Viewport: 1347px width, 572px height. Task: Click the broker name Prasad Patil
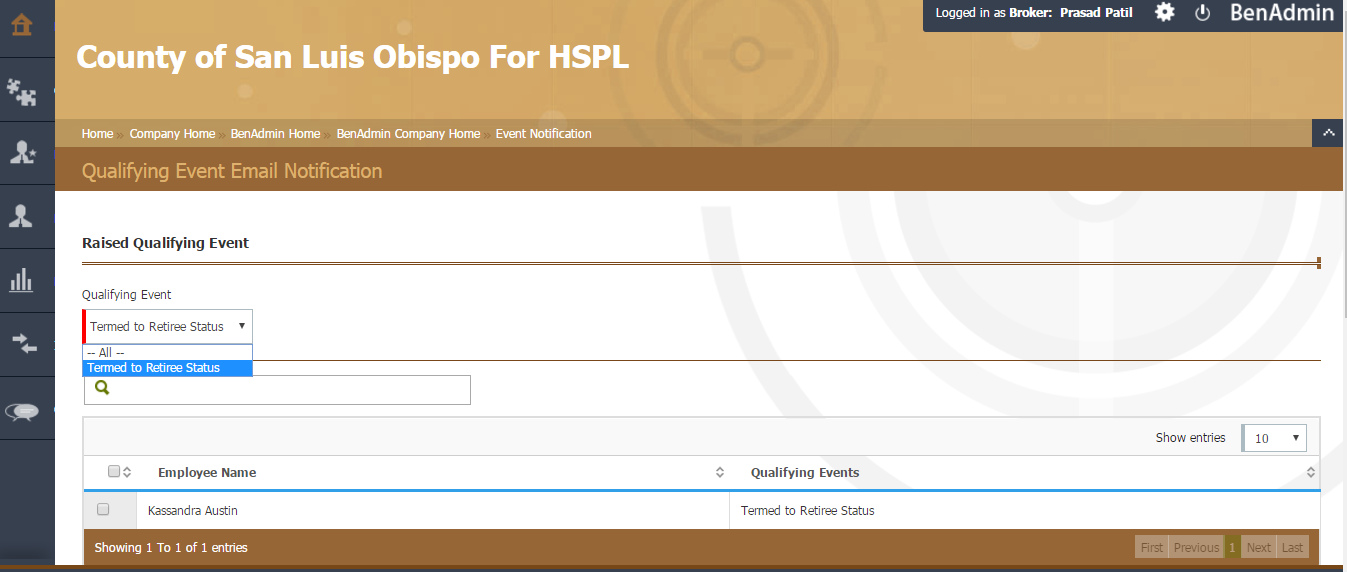(x=1096, y=13)
